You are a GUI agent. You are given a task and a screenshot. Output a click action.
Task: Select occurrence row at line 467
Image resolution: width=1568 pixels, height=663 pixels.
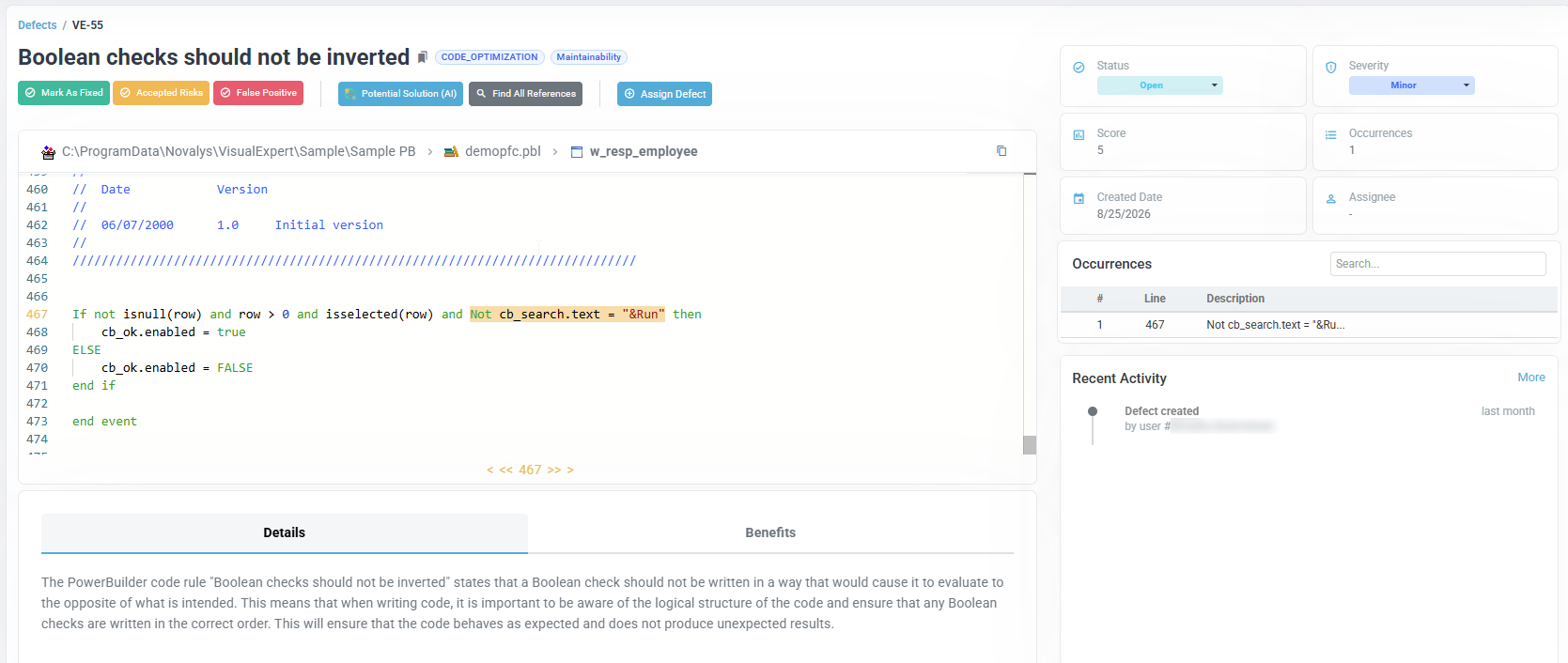pos(1309,325)
